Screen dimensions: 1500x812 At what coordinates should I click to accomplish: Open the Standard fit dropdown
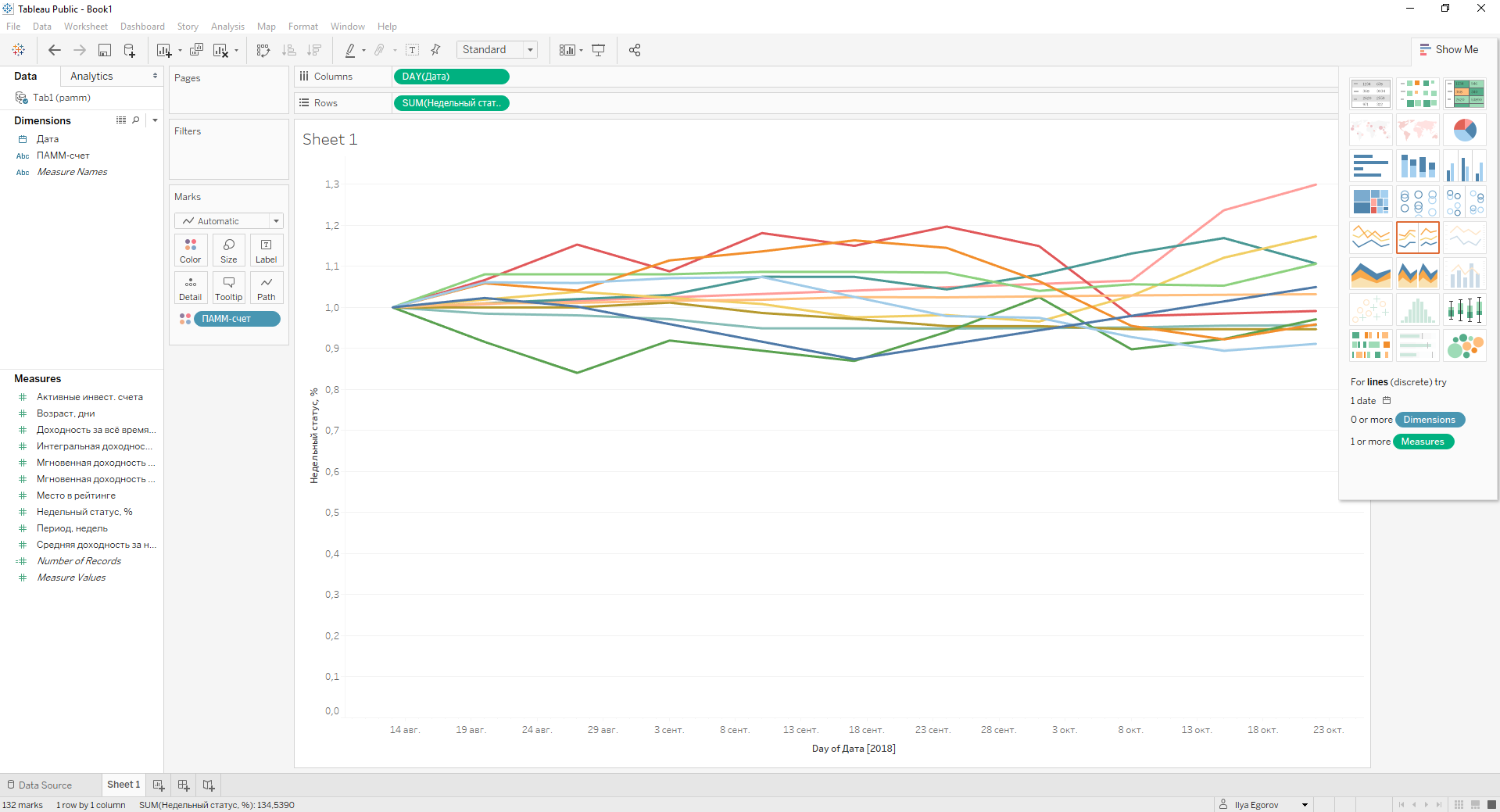(x=497, y=50)
